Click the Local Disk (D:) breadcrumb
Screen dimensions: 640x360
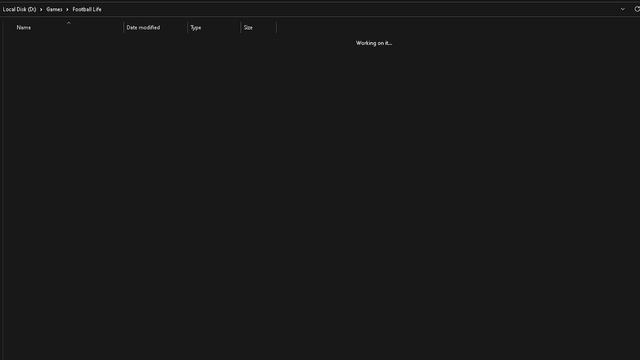point(19,9)
